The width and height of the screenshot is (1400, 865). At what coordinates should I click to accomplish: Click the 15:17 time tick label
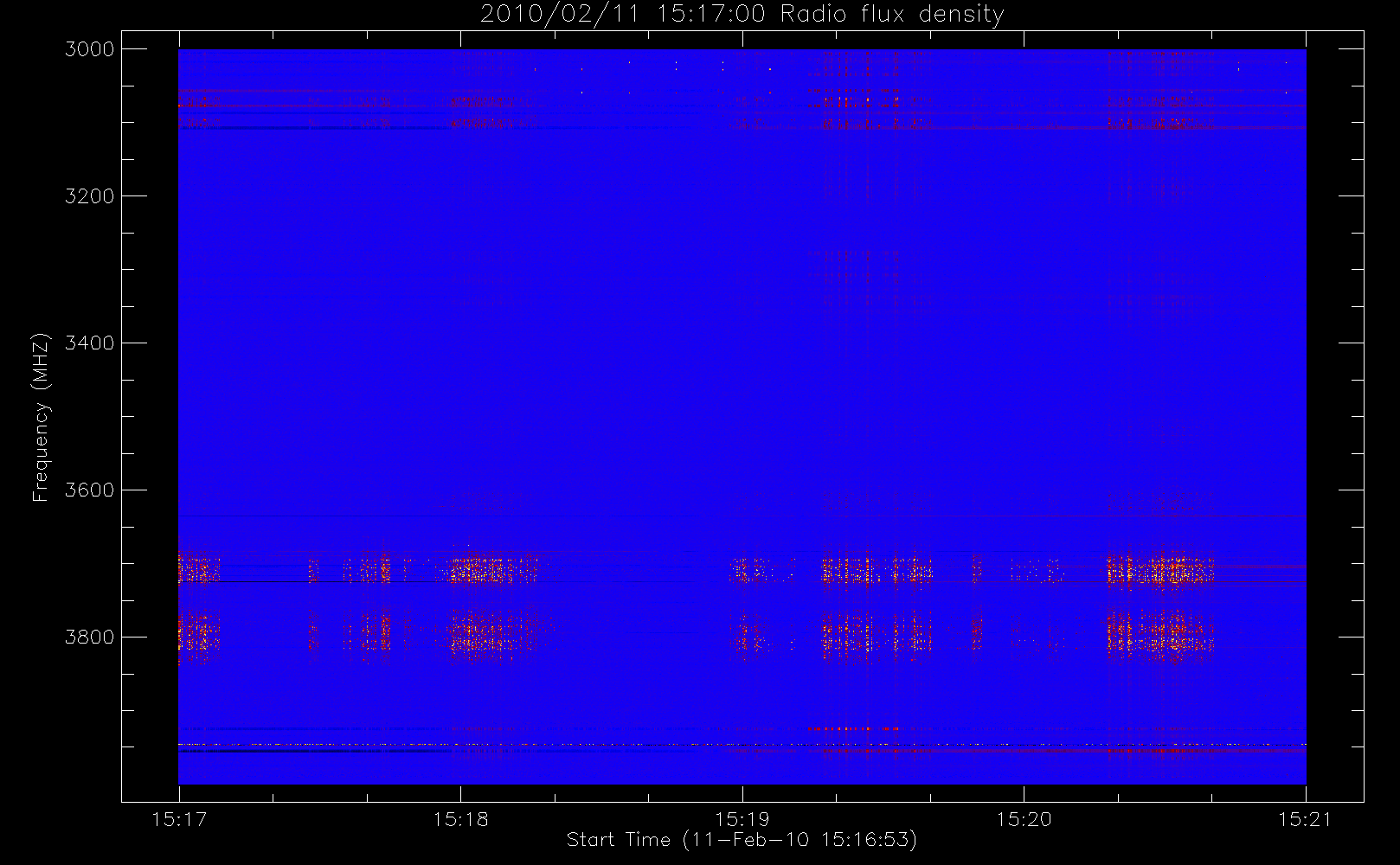pos(179,819)
